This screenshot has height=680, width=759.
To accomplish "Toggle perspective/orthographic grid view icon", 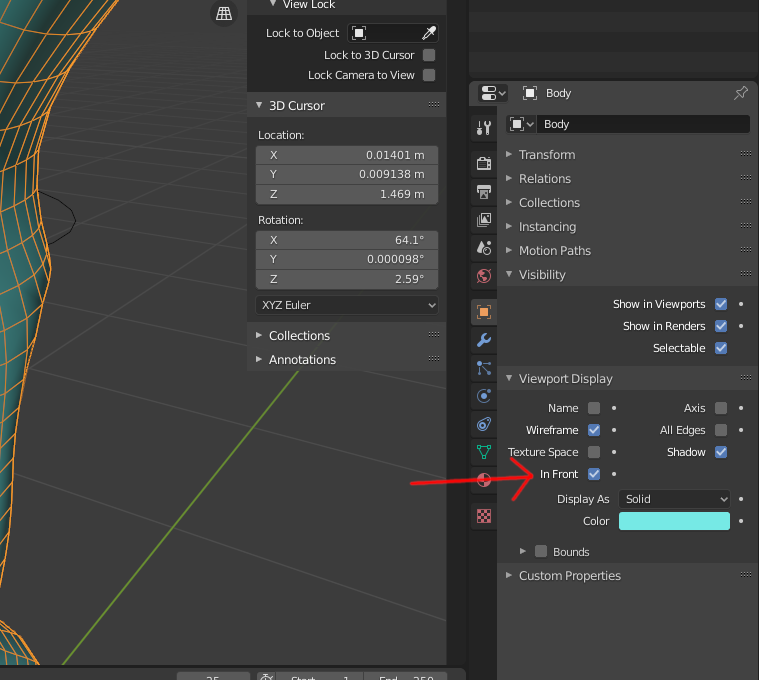I will coord(224,14).
